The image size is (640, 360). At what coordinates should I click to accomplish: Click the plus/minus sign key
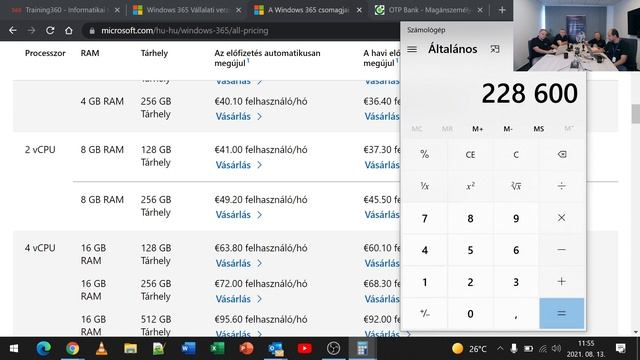click(424, 313)
